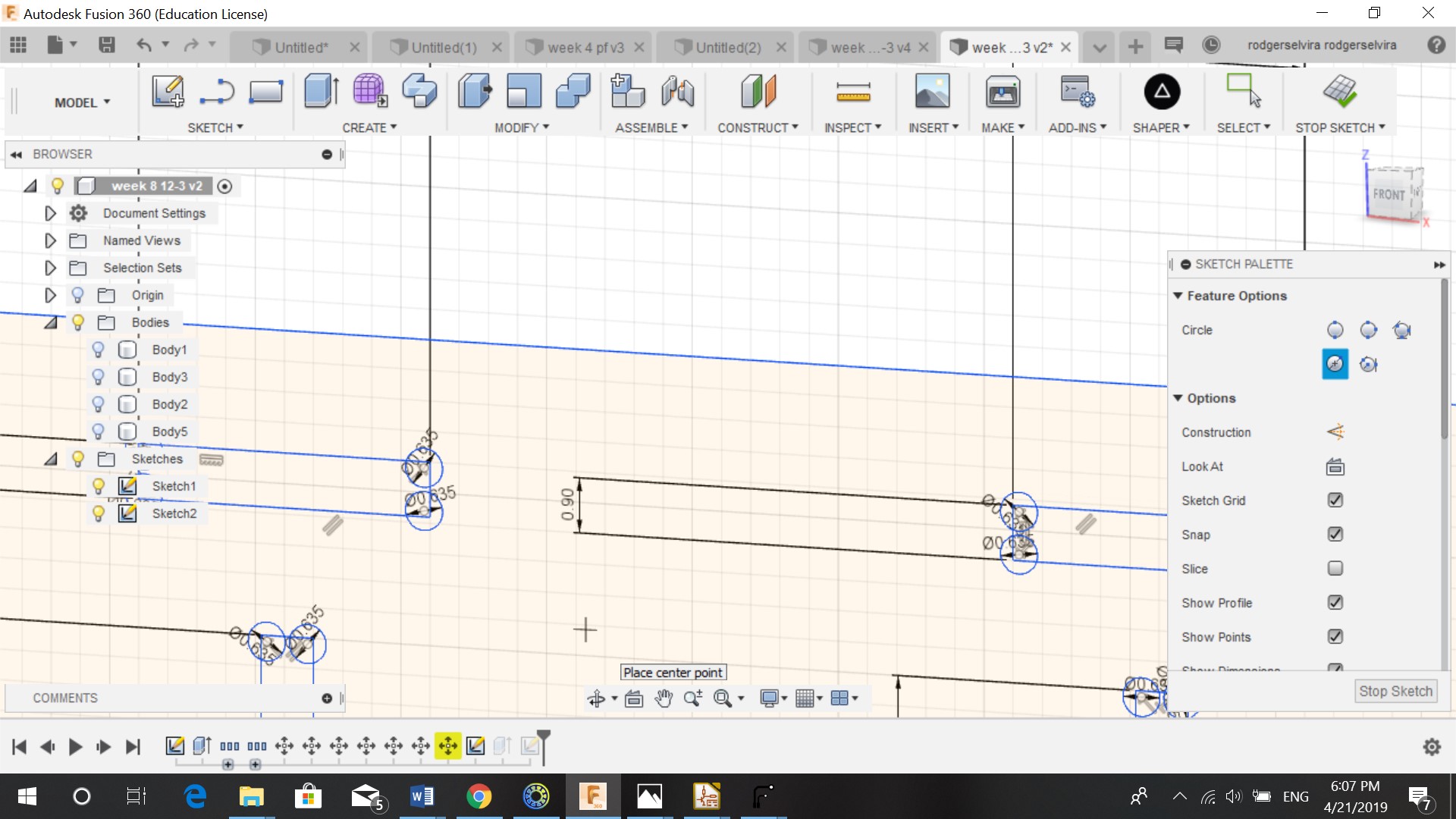Open the 3D Print Make icon

coord(1003,93)
